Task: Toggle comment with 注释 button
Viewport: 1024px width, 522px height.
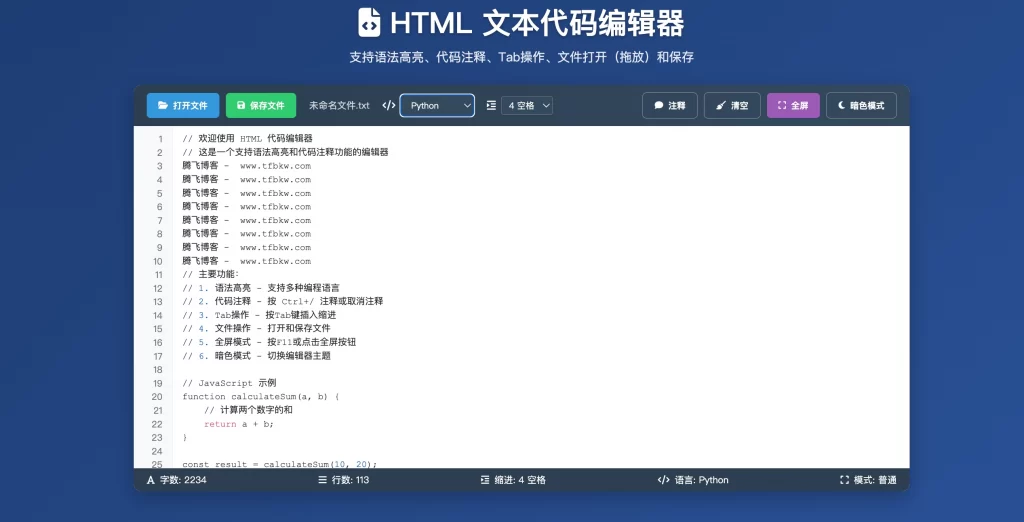Action: 669,105
